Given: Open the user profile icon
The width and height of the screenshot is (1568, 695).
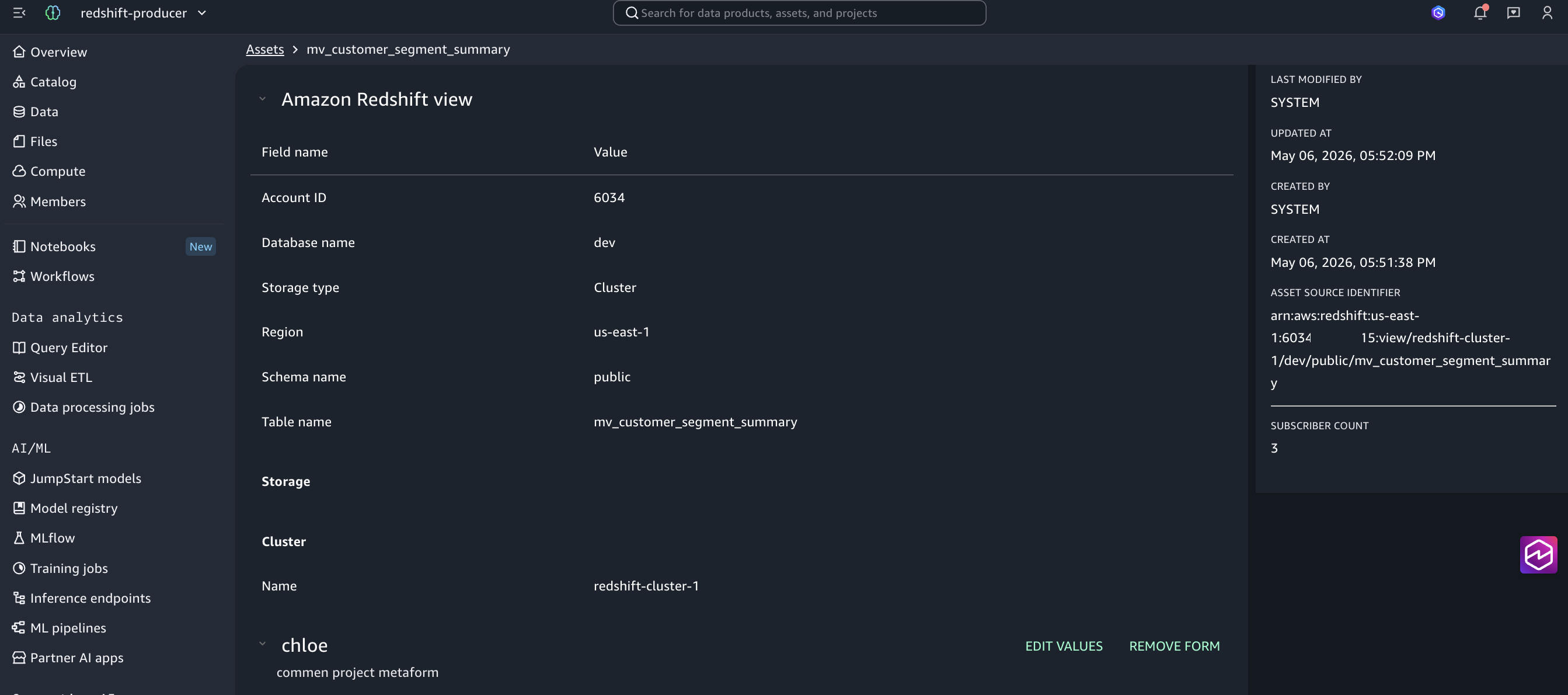Looking at the screenshot, I should click(1547, 13).
